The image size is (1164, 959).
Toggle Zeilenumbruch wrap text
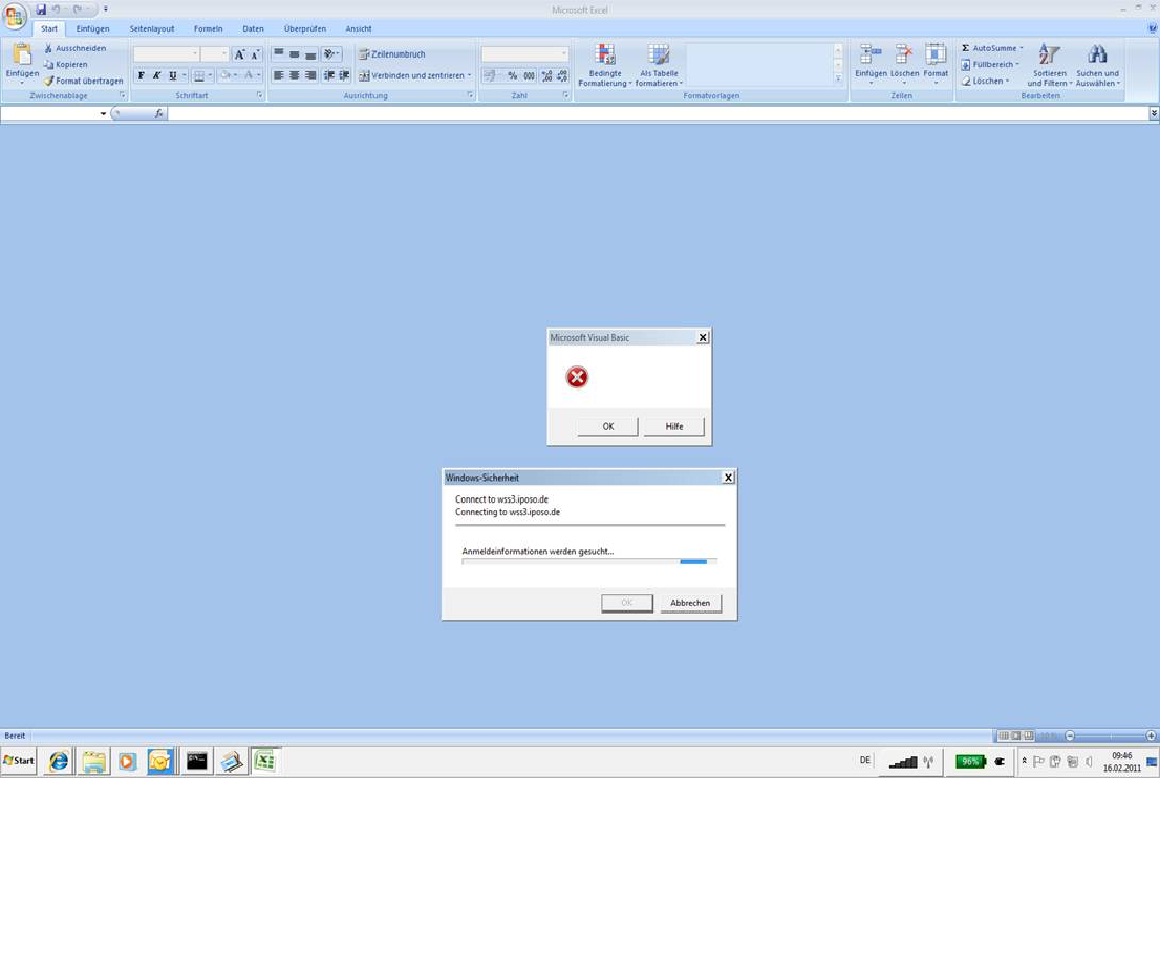(x=393, y=54)
